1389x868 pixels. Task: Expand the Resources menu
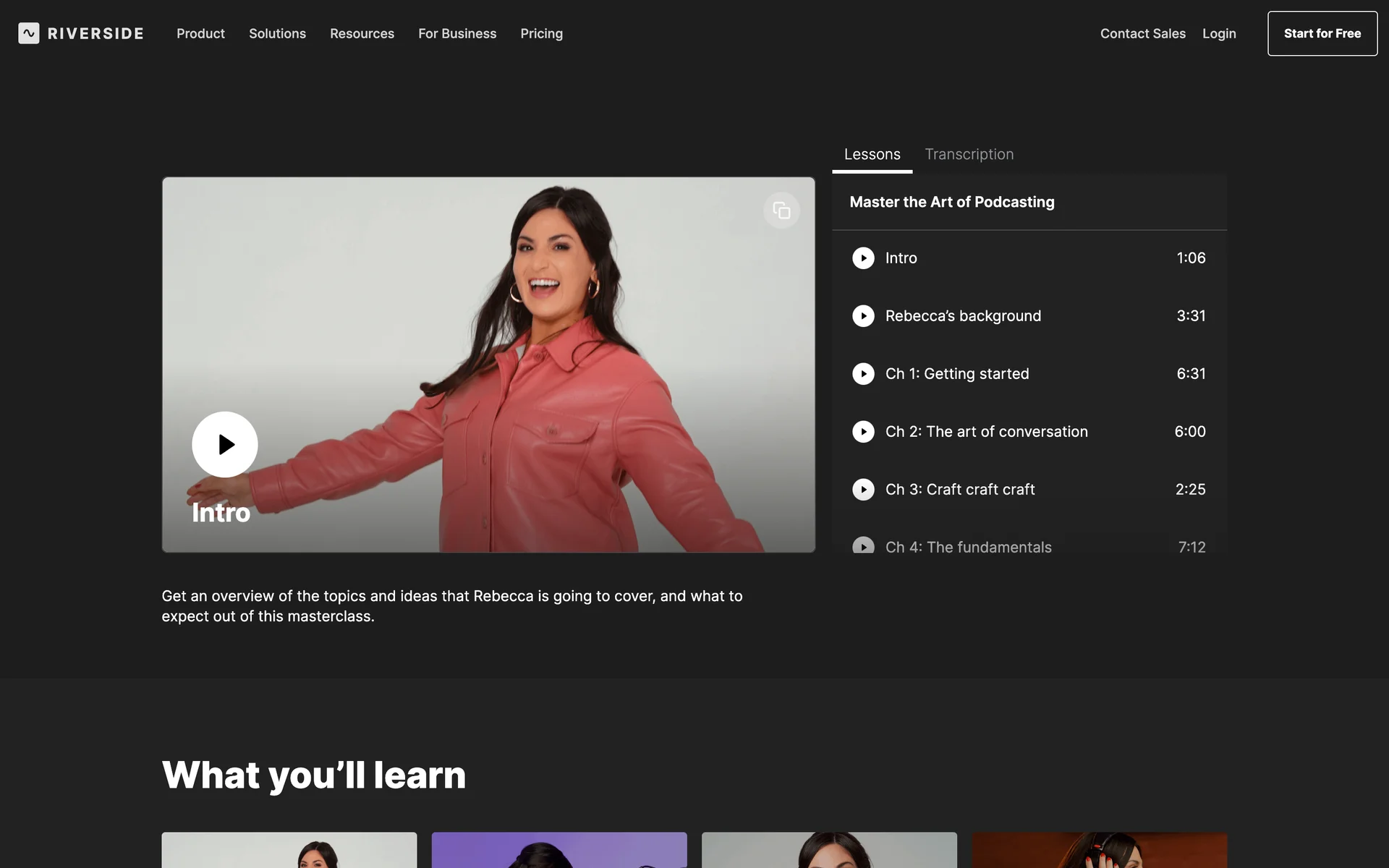362,33
